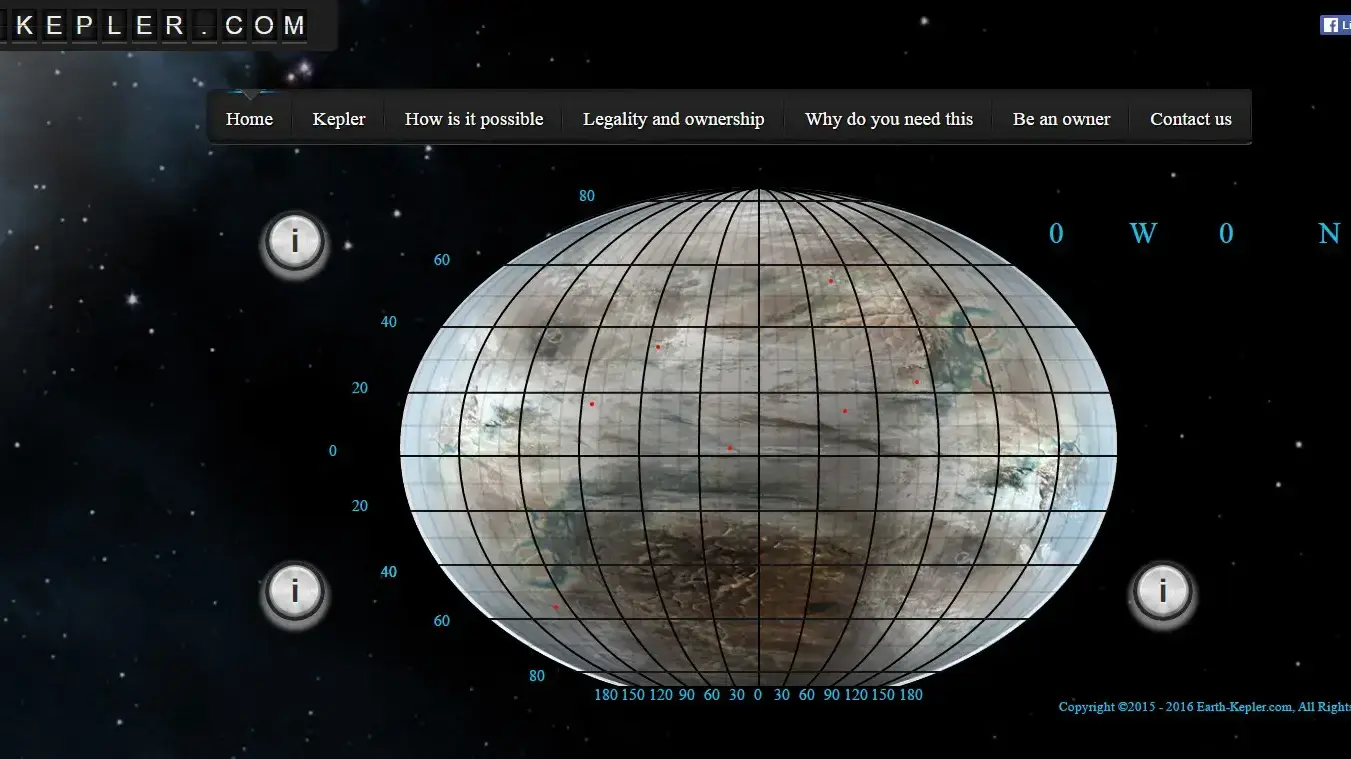The height and width of the screenshot is (759, 1351).
Task: Select Be an owner menu item
Action: click(1061, 119)
